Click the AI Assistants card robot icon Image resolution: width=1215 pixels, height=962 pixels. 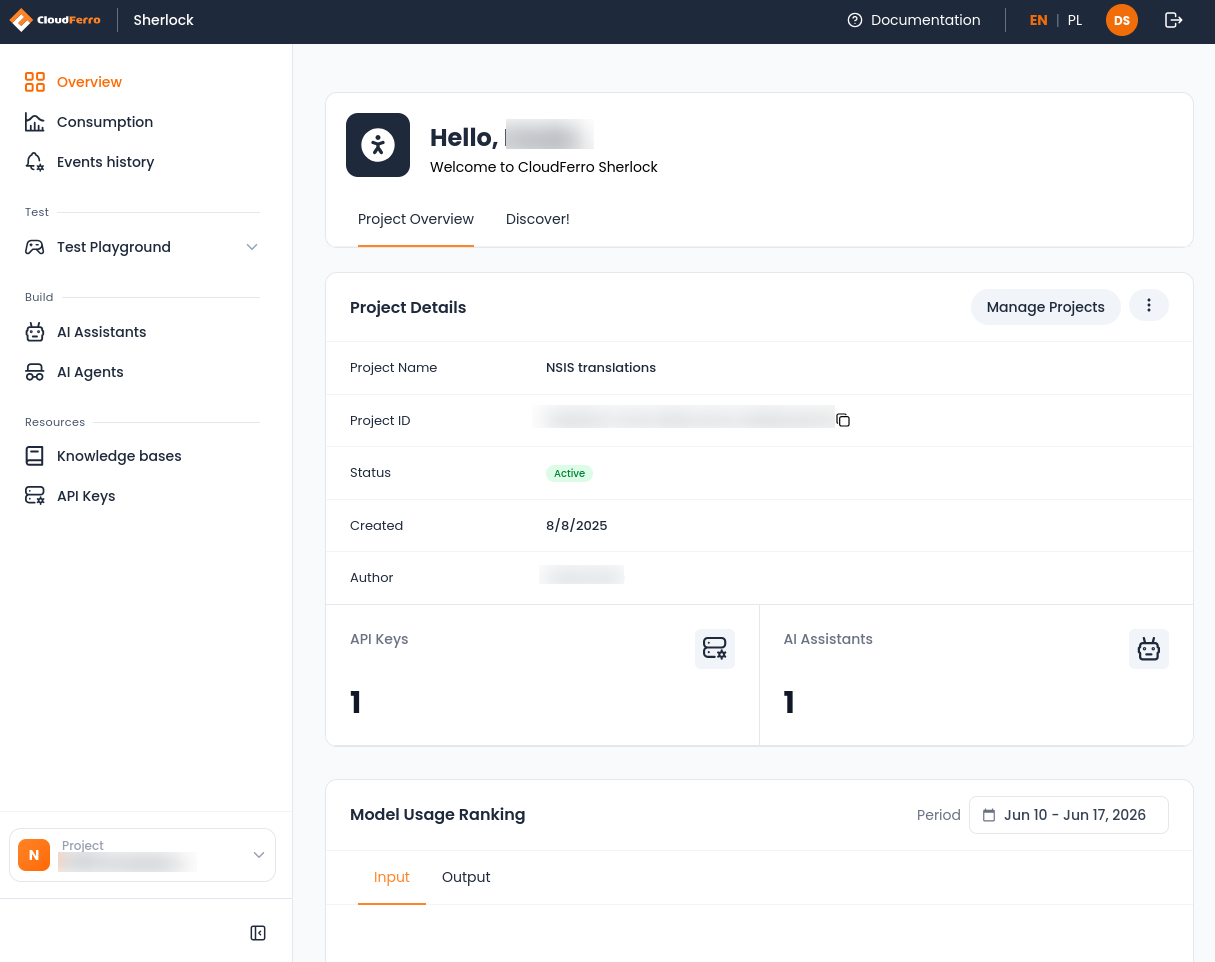1149,649
